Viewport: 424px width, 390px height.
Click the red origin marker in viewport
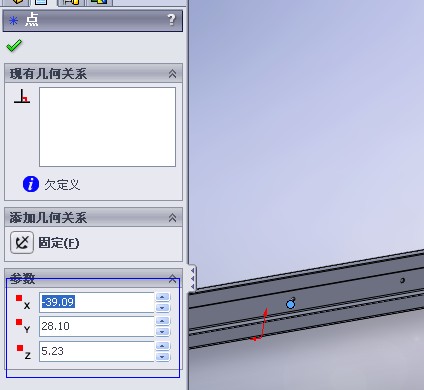click(x=260, y=325)
